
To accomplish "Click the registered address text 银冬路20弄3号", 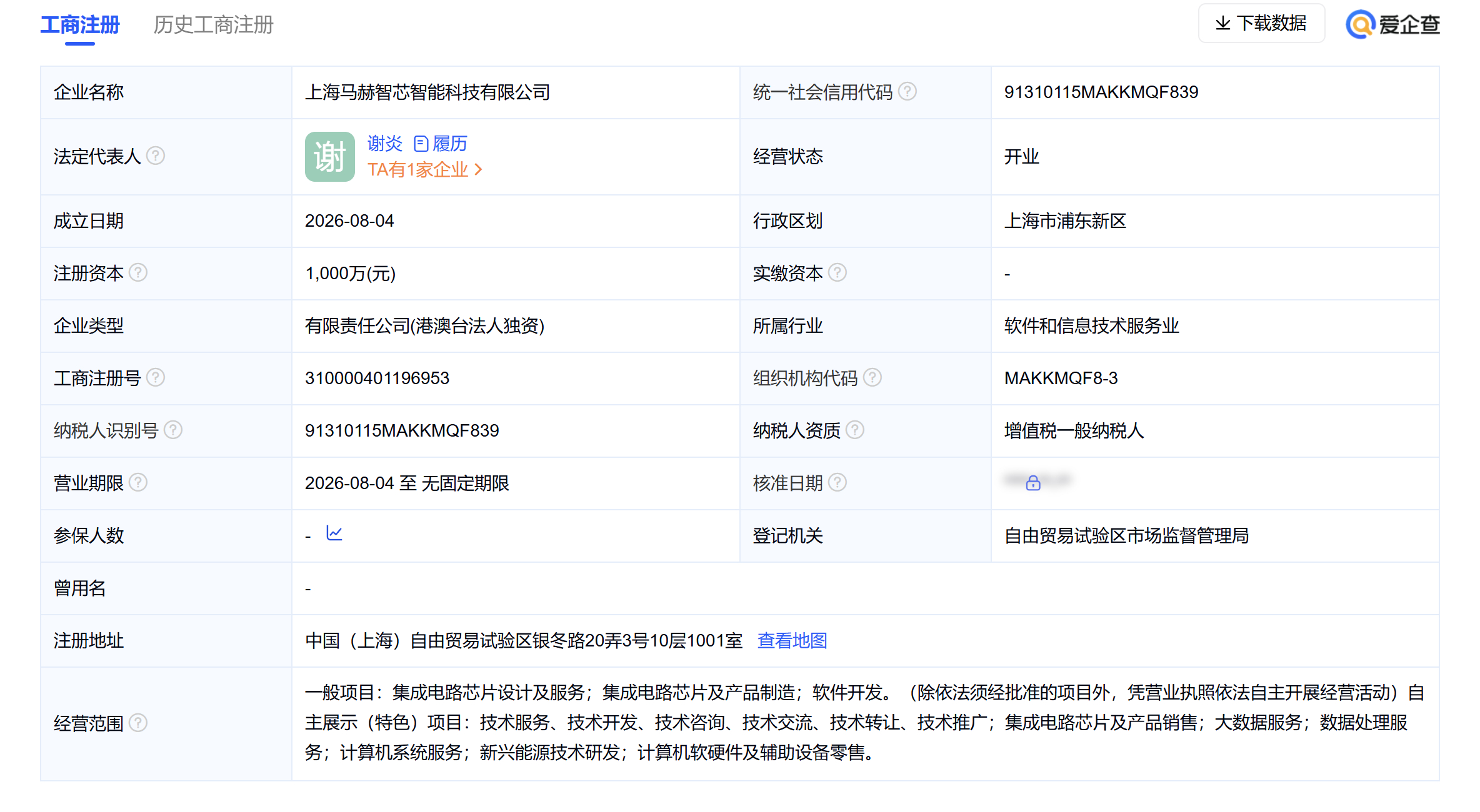I will (591, 641).
